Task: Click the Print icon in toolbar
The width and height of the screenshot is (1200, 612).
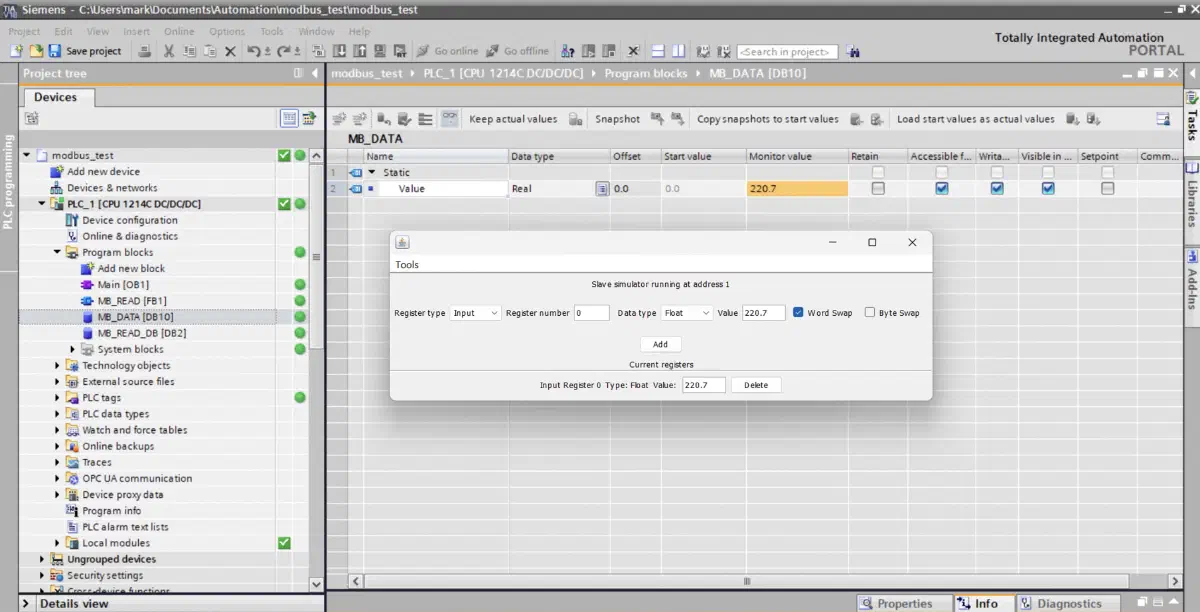Action: [x=145, y=51]
